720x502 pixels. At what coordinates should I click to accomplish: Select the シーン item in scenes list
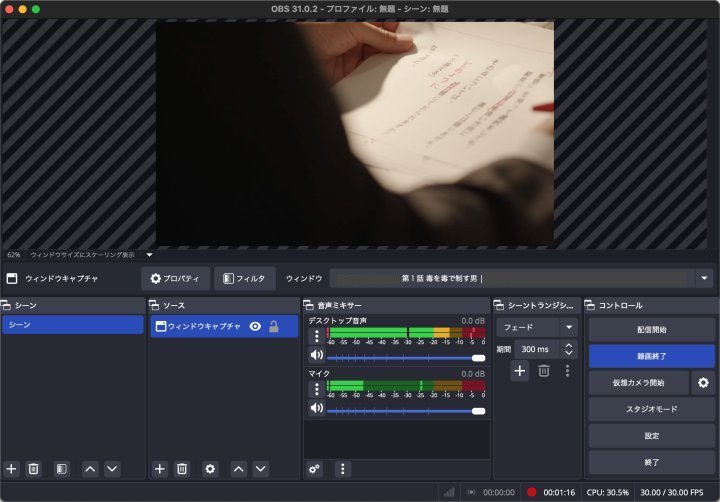click(73, 325)
